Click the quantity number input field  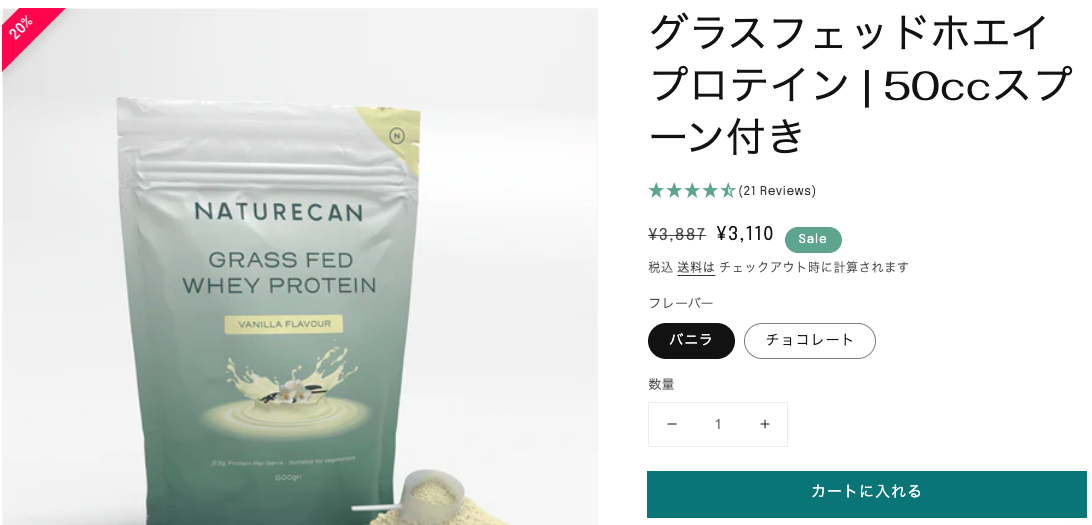click(717, 424)
